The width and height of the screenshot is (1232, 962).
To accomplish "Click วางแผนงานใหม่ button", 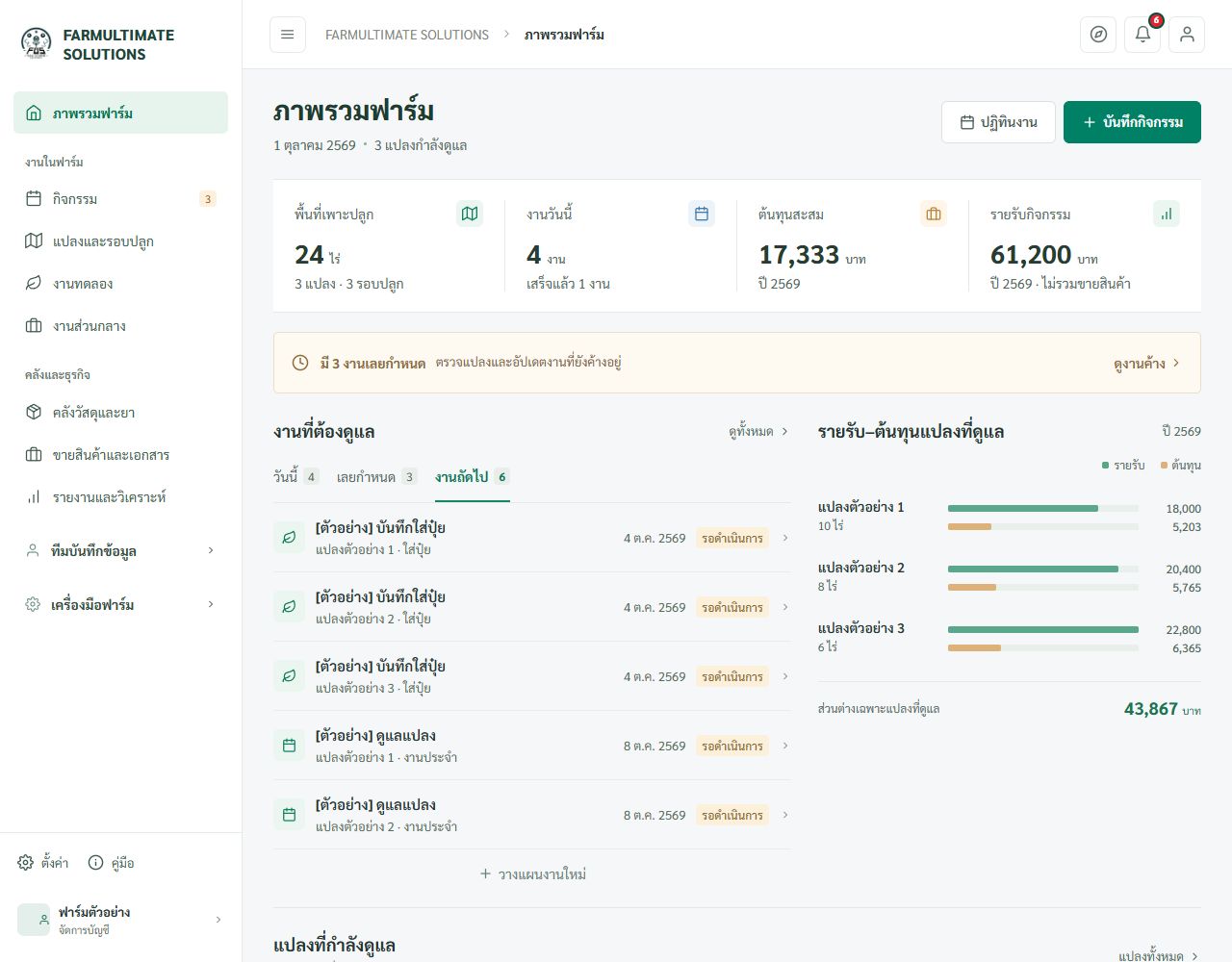I will [x=532, y=874].
